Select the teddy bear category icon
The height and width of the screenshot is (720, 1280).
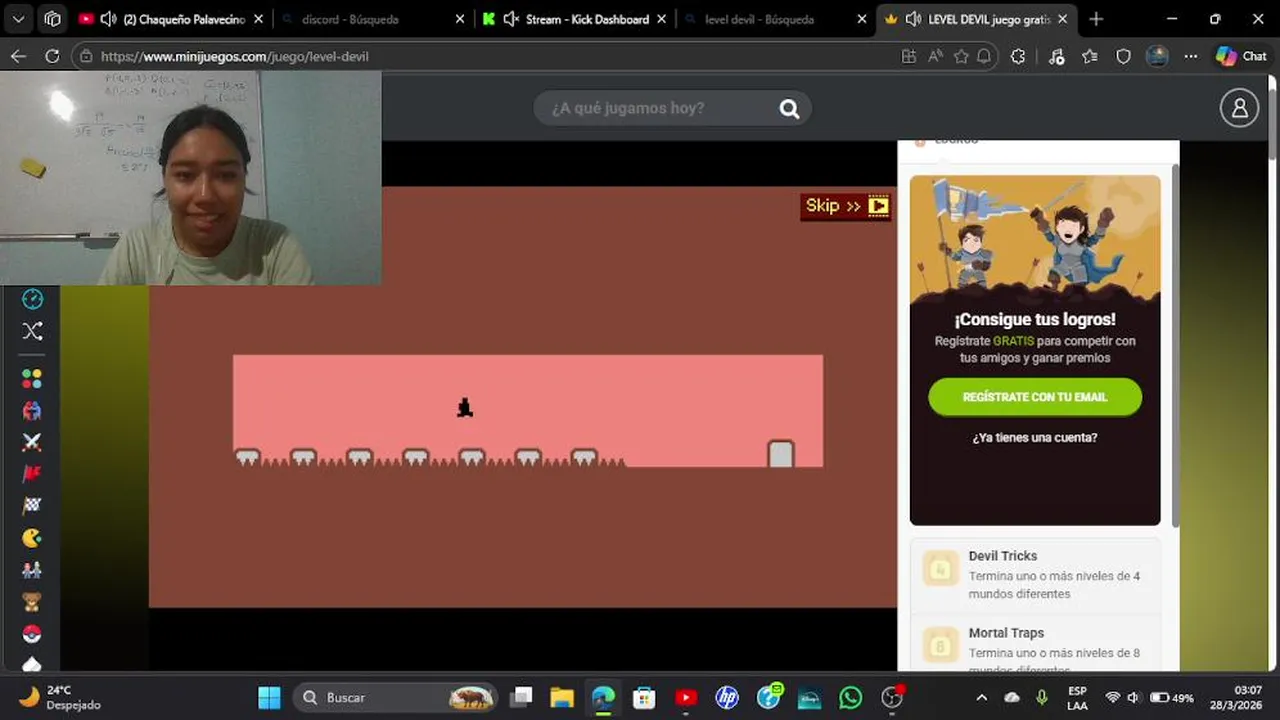point(32,602)
